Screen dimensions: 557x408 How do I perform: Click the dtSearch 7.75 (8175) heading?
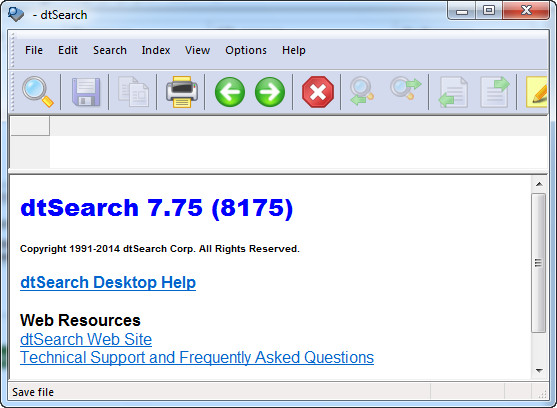click(157, 207)
